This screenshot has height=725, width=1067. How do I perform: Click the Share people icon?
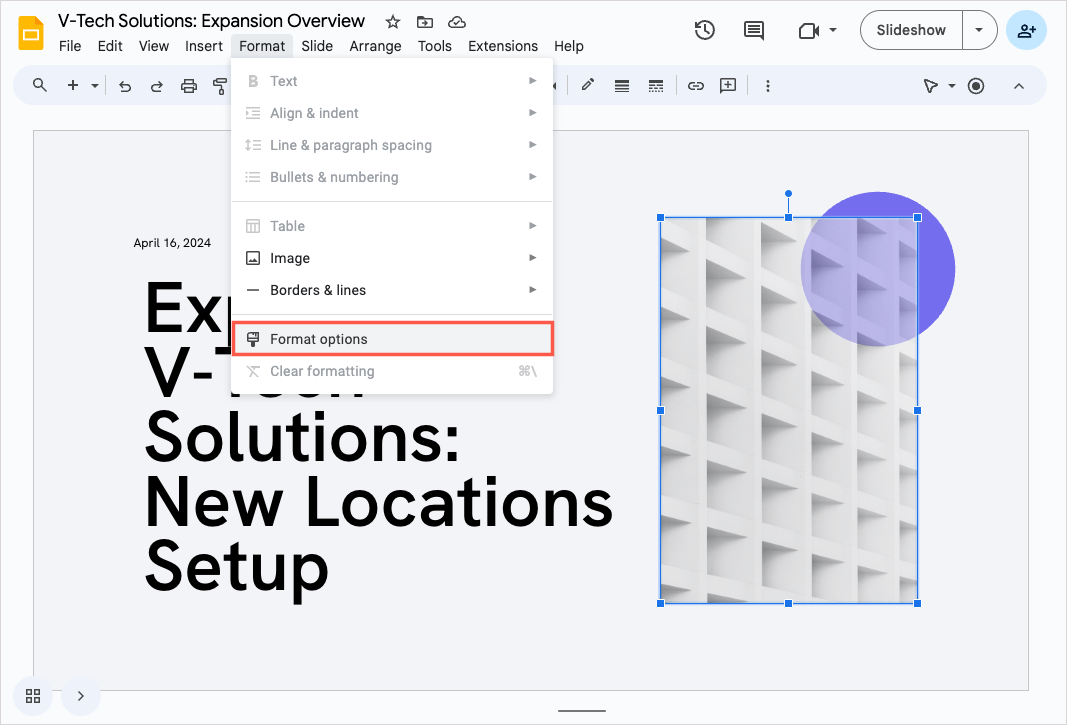click(1026, 30)
